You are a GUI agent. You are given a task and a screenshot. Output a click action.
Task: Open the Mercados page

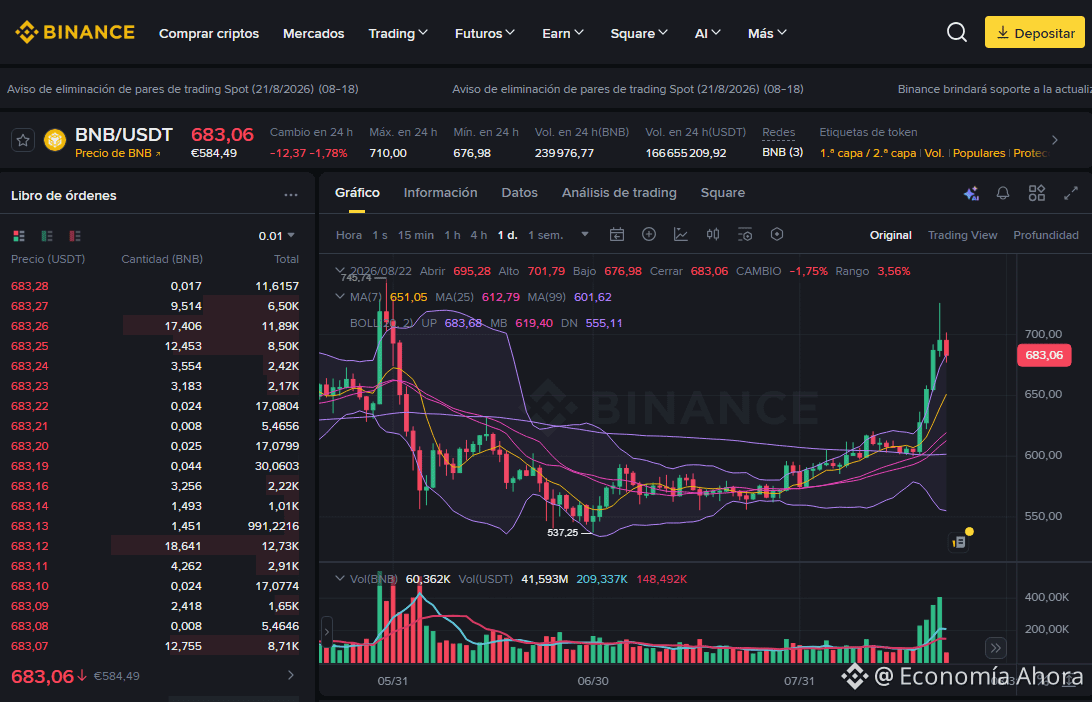coord(313,33)
